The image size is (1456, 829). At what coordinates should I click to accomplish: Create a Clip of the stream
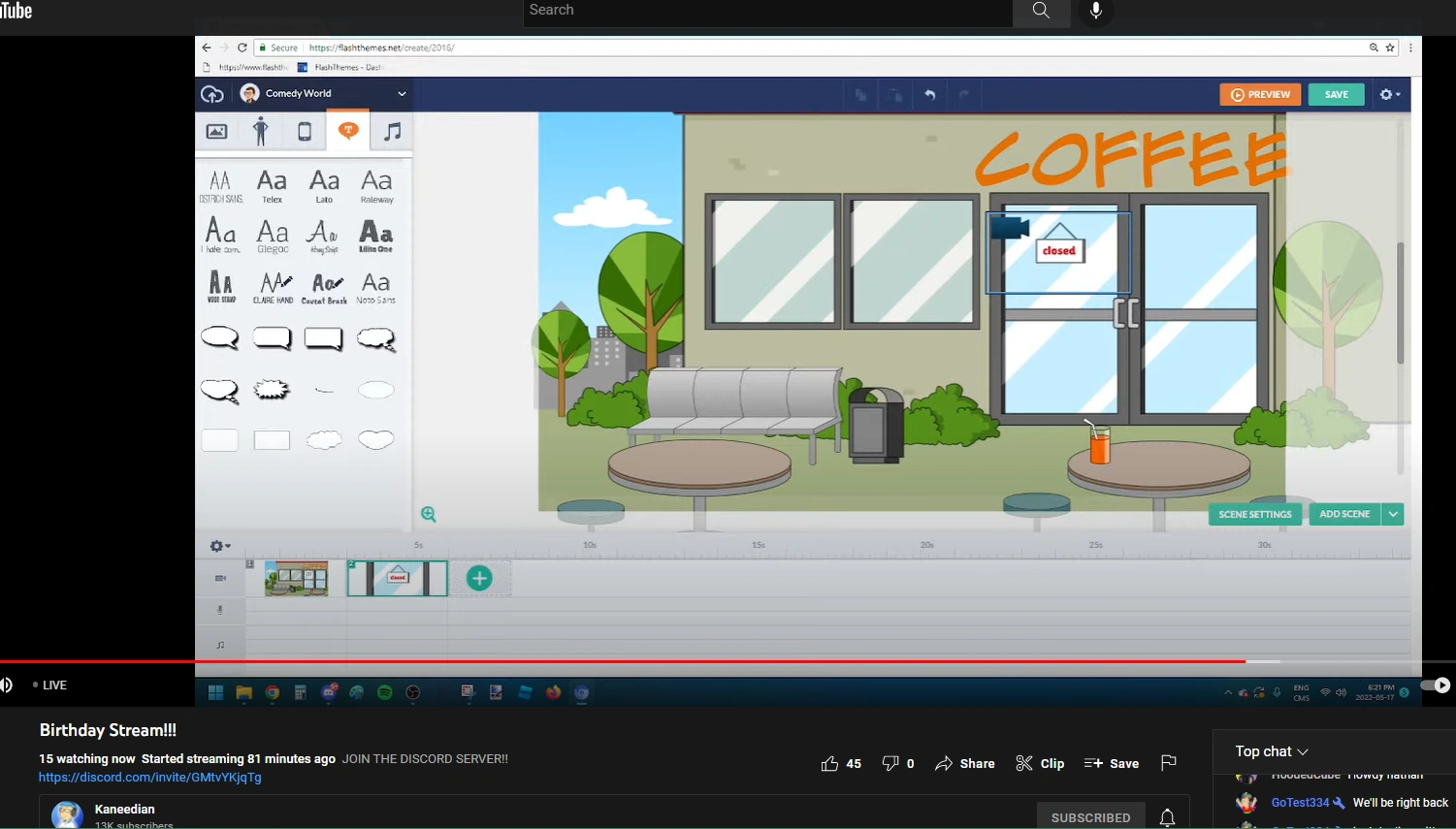1040,764
